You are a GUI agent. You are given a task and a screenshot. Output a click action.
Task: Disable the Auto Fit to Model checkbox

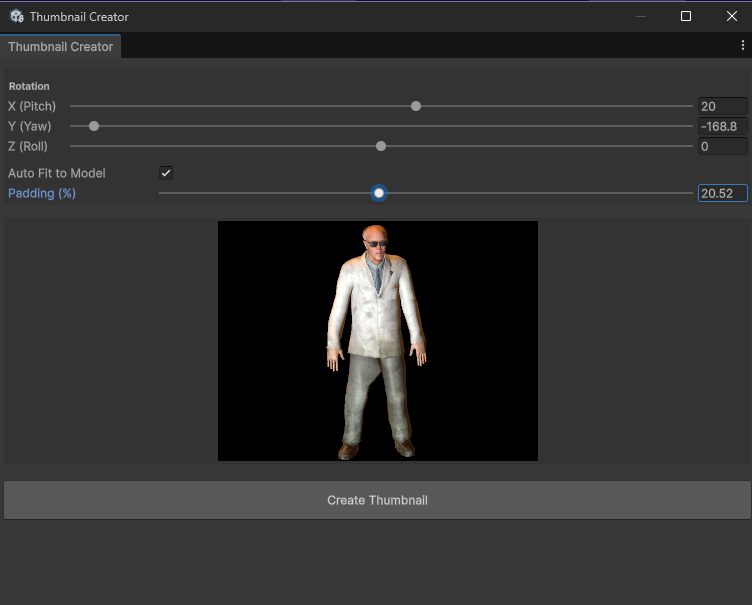point(166,173)
